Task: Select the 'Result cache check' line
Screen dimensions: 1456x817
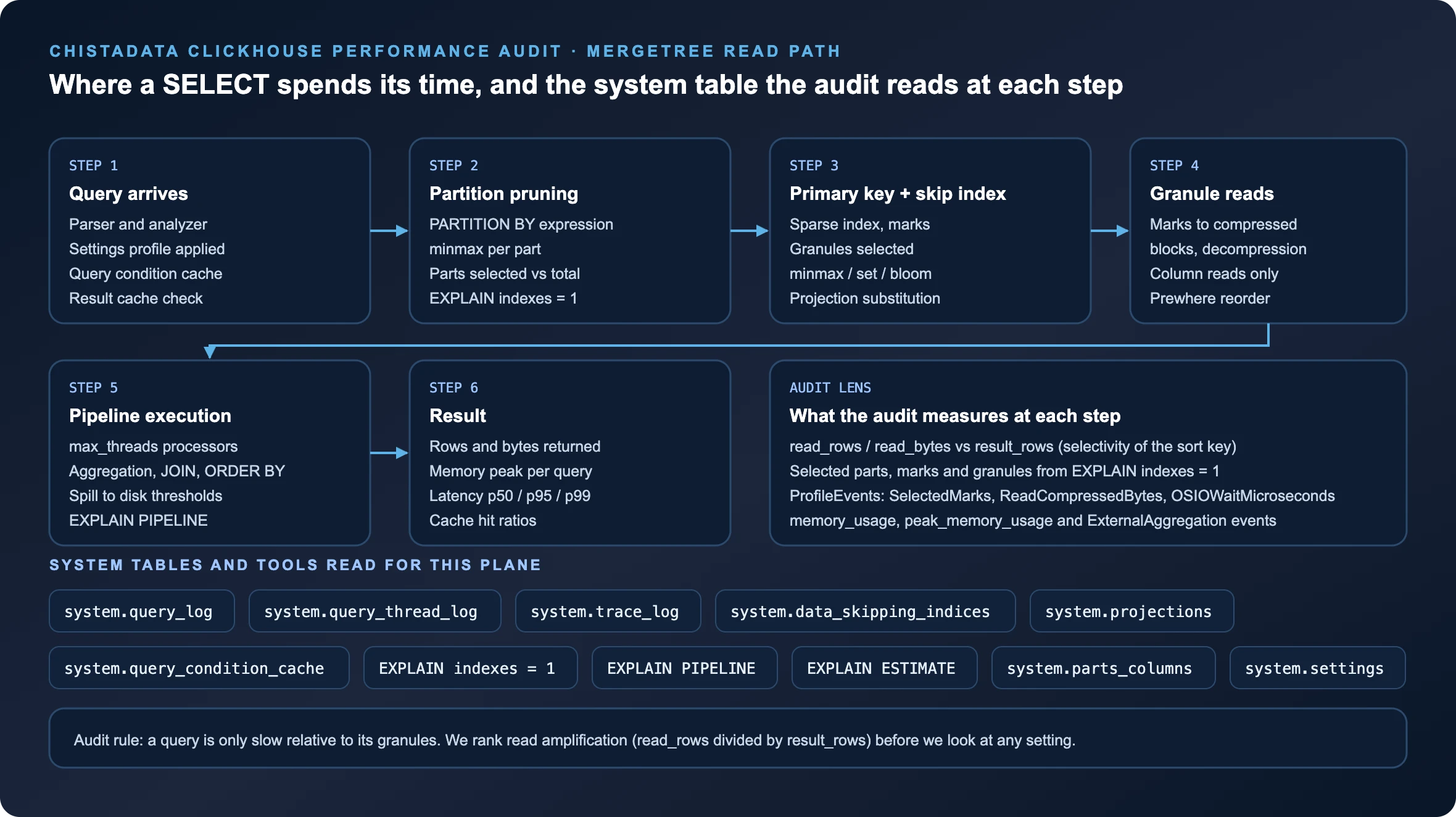Action: (136, 298)
